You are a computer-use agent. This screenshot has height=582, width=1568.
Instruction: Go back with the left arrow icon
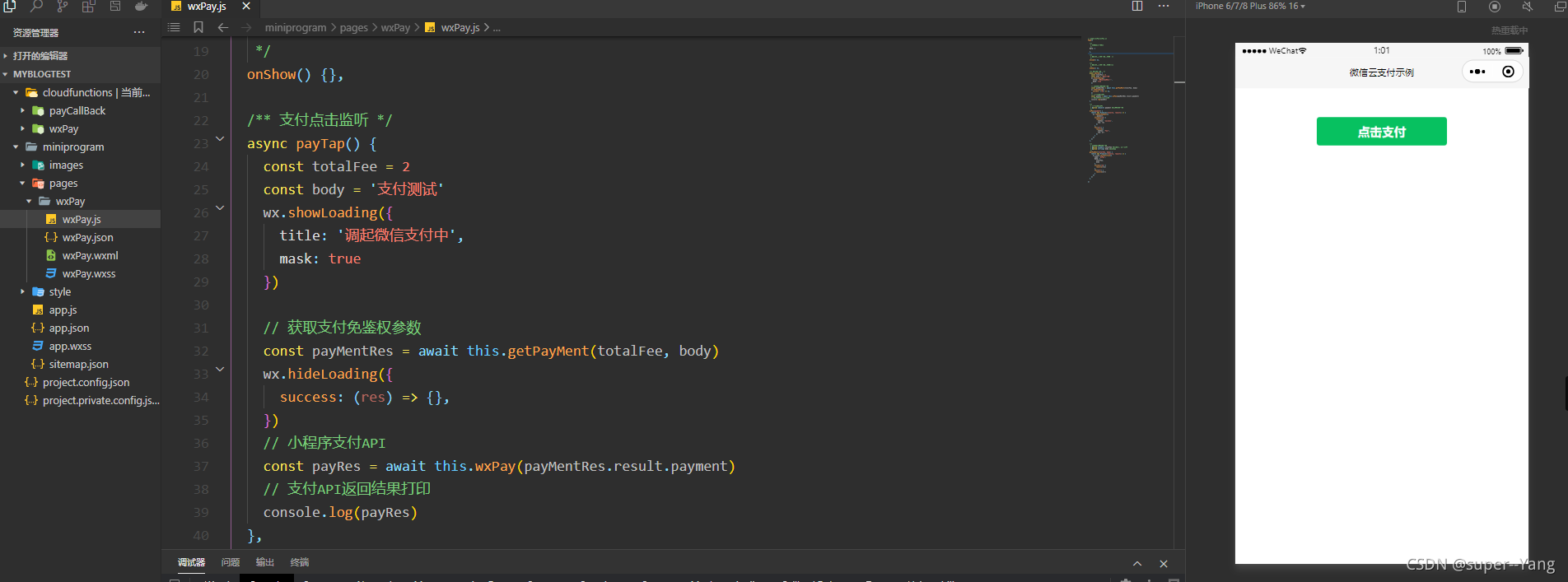click(222, 27)
